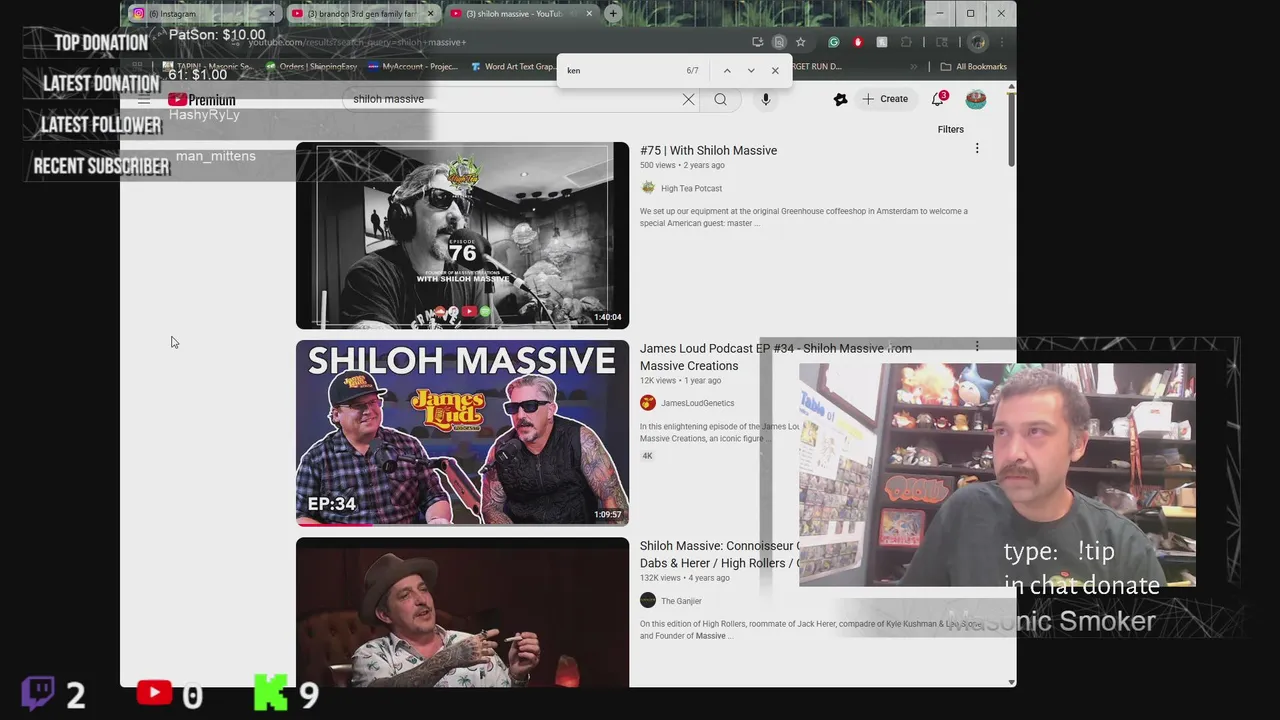Screen dimensions: 1280x720
Task: Open the Grammarly extension icon
Action: [x=834, y=42]
